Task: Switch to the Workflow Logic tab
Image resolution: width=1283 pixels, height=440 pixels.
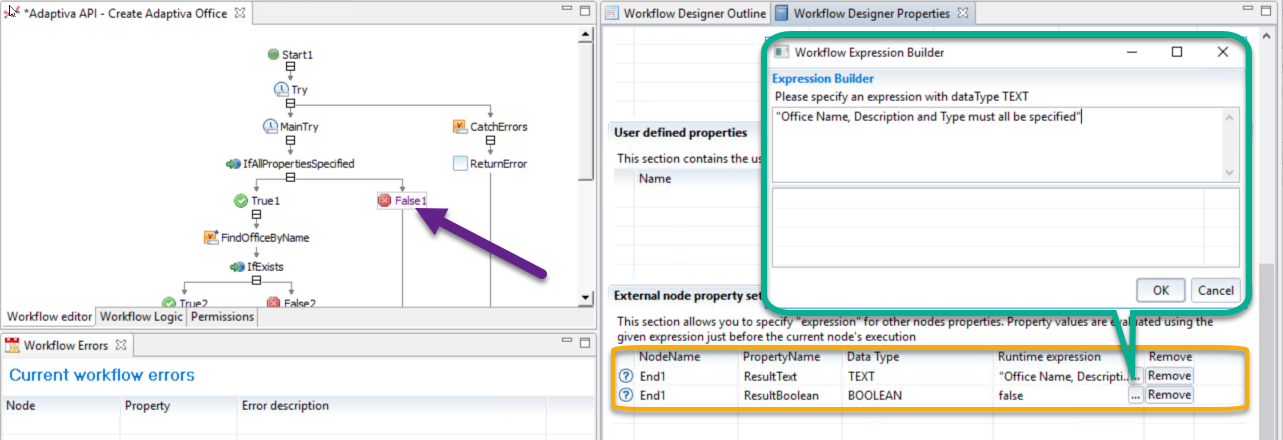Action: point(140,316)
